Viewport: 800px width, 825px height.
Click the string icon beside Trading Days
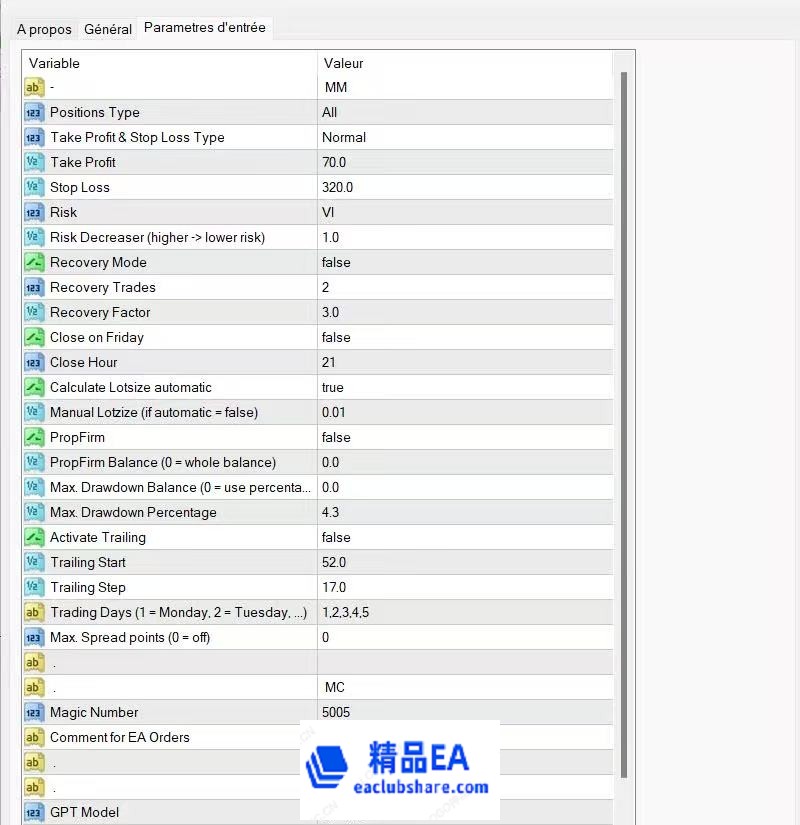[34, 613]
